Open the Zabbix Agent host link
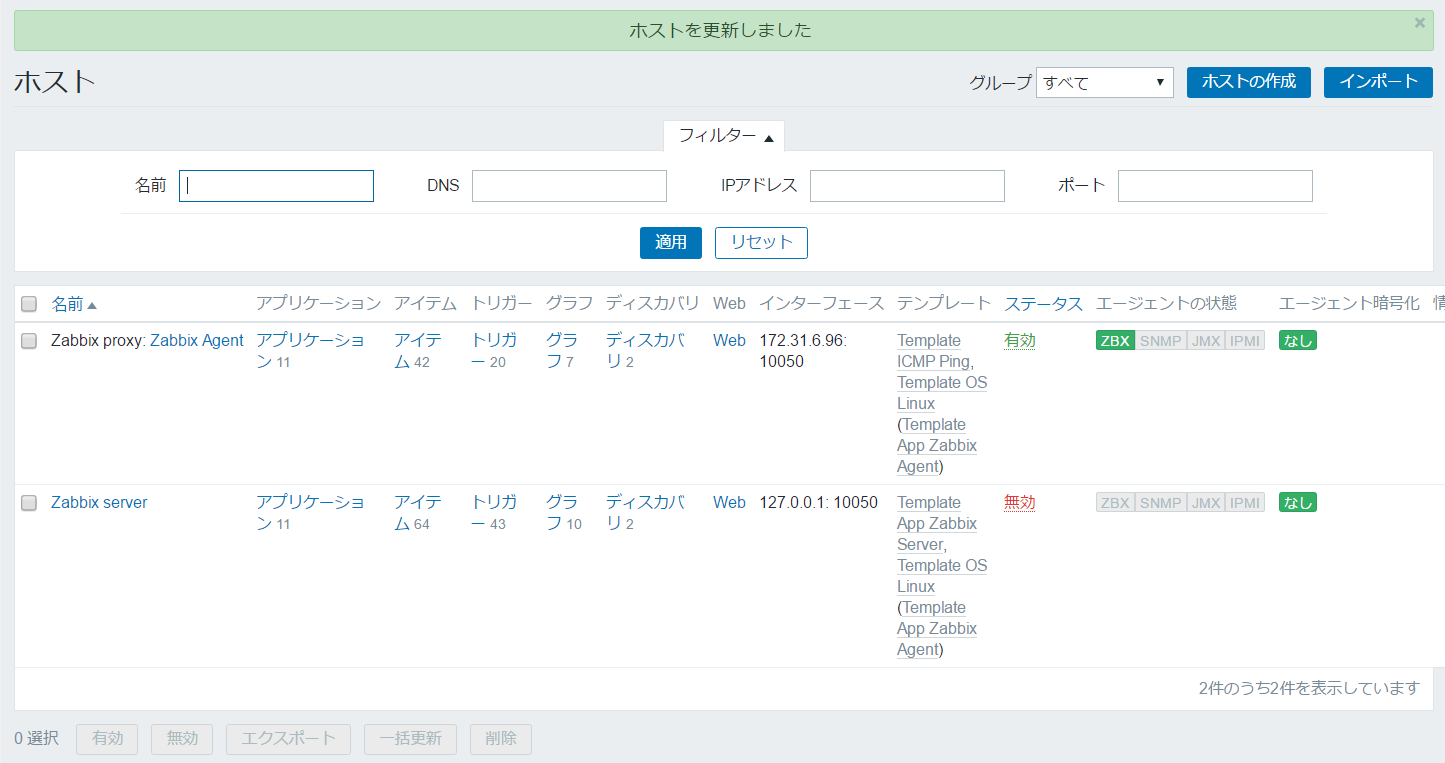Image resolution: width=1445 pixels, height=763 pixels. click(197, 341)
